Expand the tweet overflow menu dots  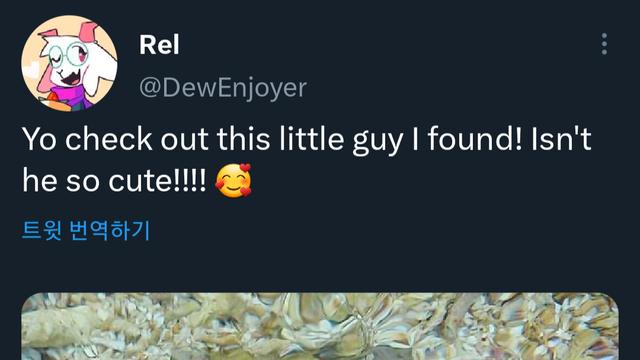point(604,44)
